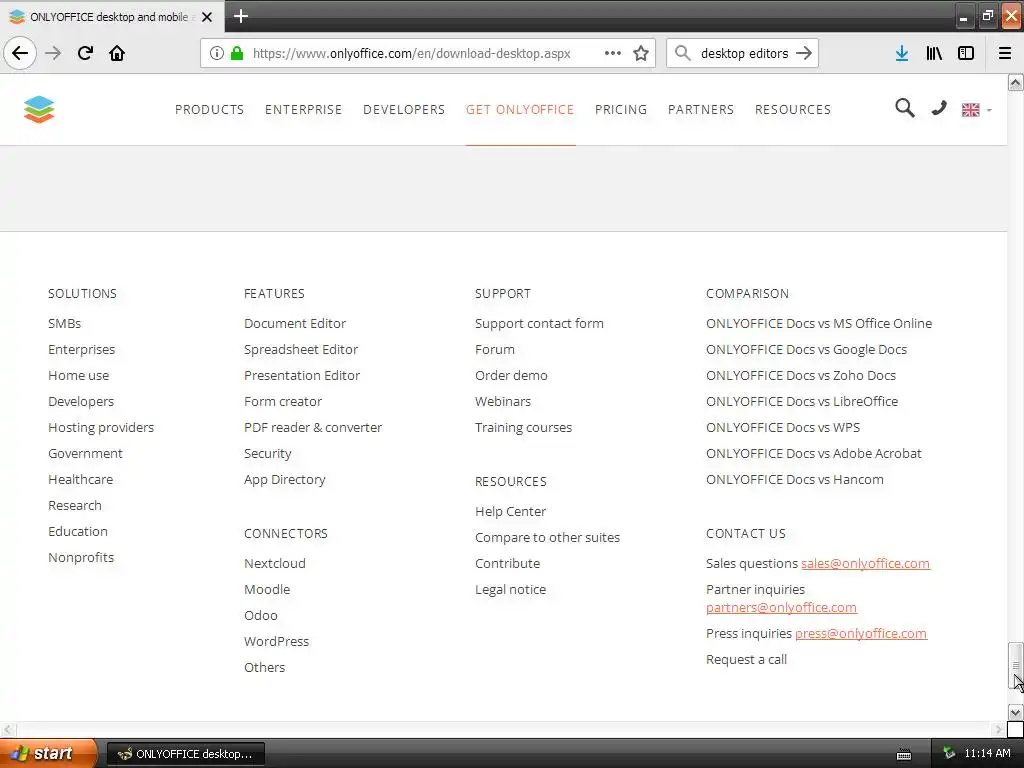The width and height of the screenshot is (1024, 768).
Task: Click the desktop editors search field
Action: (x=744, y=53)
